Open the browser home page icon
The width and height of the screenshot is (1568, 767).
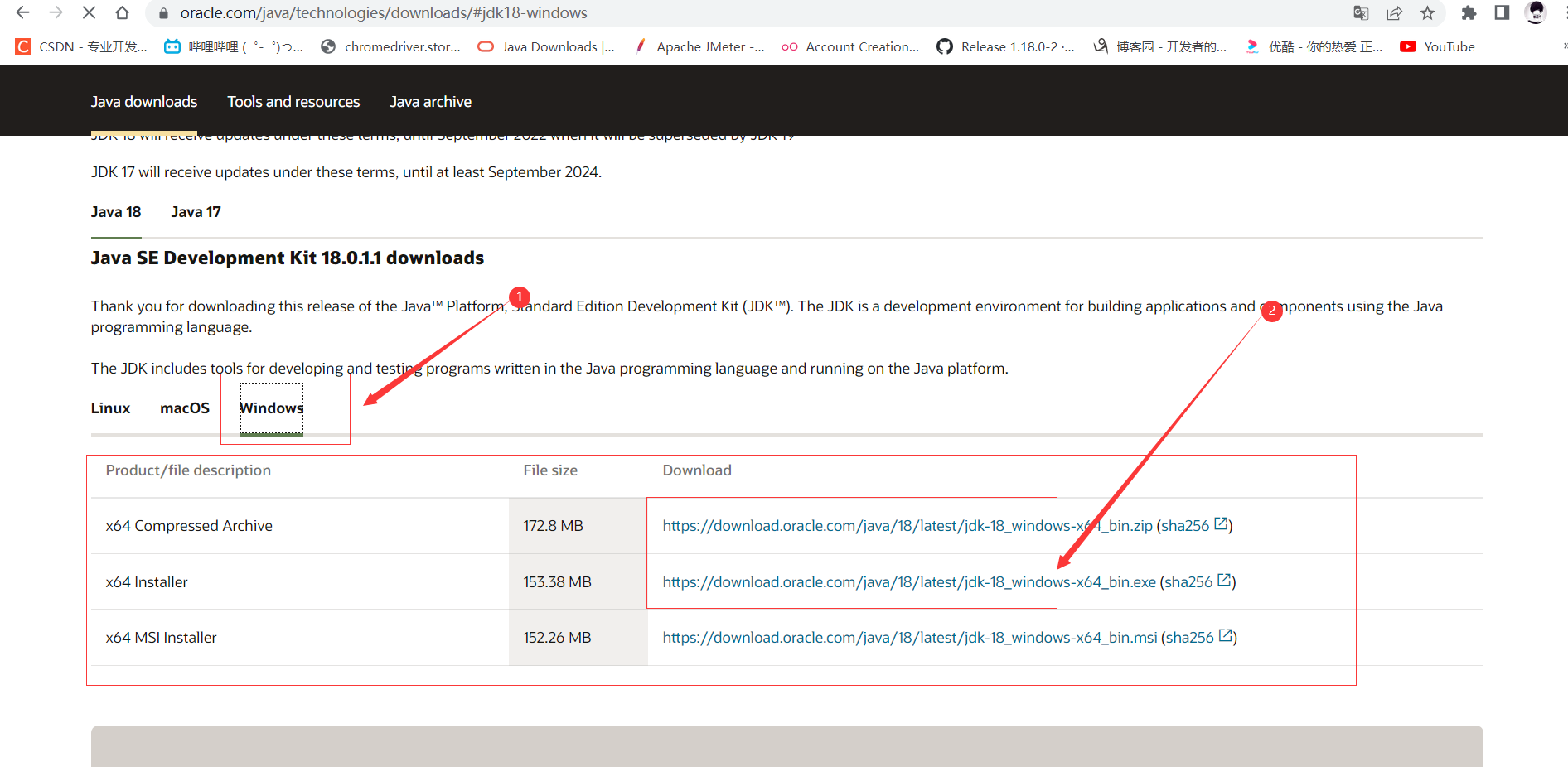[122, 12]
